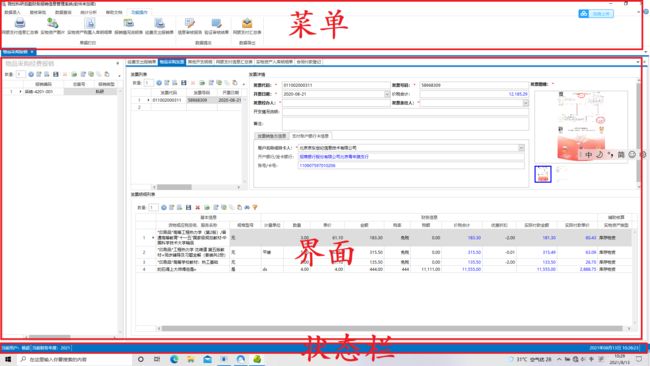Open Microsoft Edge from the taskbar
Screen dimensions: 650x366
(174, 359)
